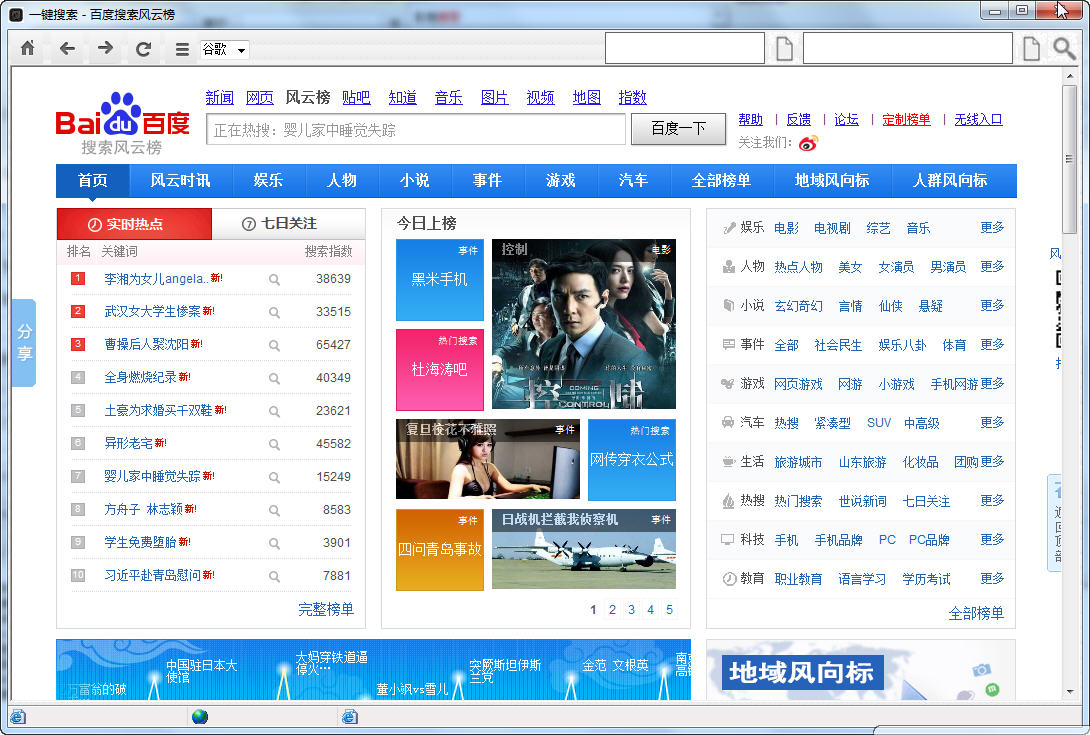Image resolution: width=1090 pixels, height=735 pixels.
Task: Click the forward arrow navigation icon
Action: 105,49
